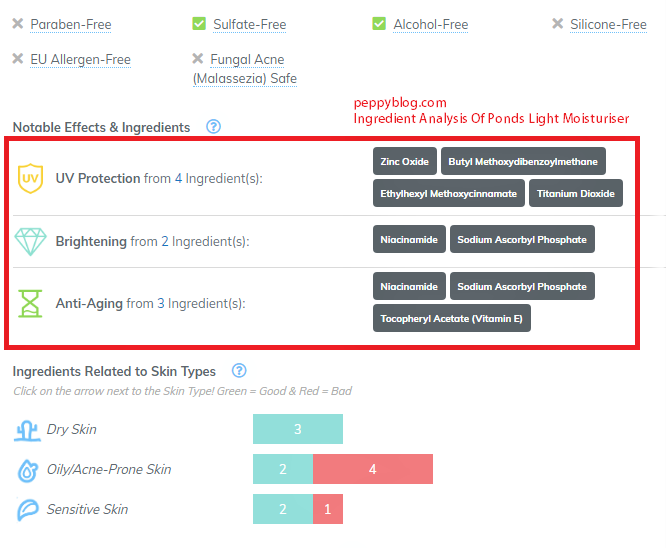Expand the Dry Skin ingredient row

click(x=71, y=430)
